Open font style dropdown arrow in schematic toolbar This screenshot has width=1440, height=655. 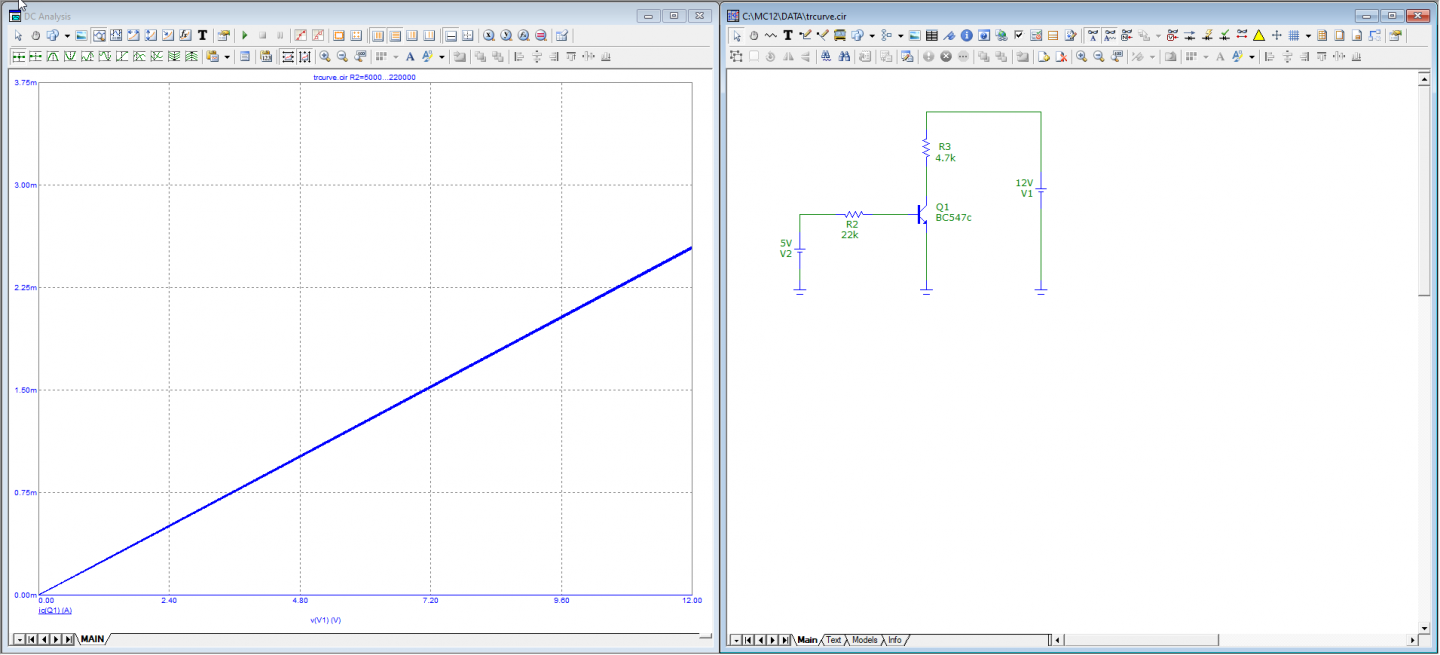click(1252, 57)
